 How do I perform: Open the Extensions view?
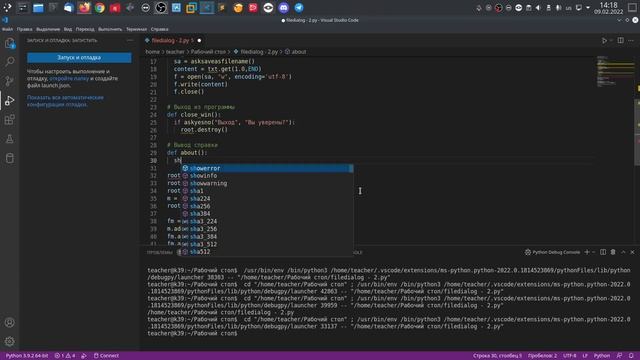coord(9,120)
